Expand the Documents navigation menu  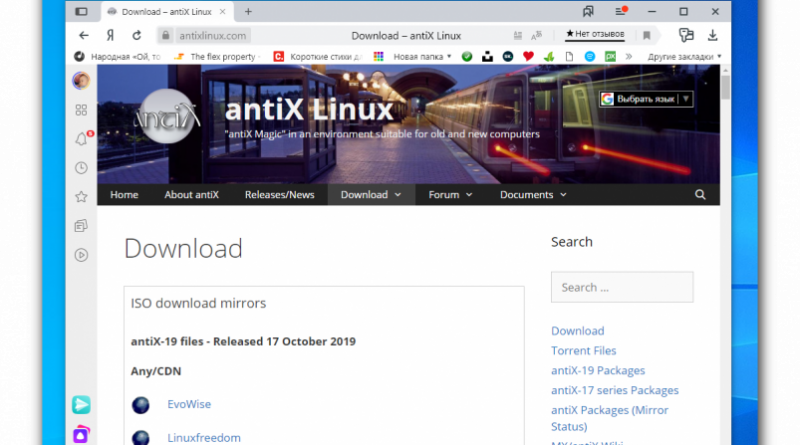[x=532, y=195]
